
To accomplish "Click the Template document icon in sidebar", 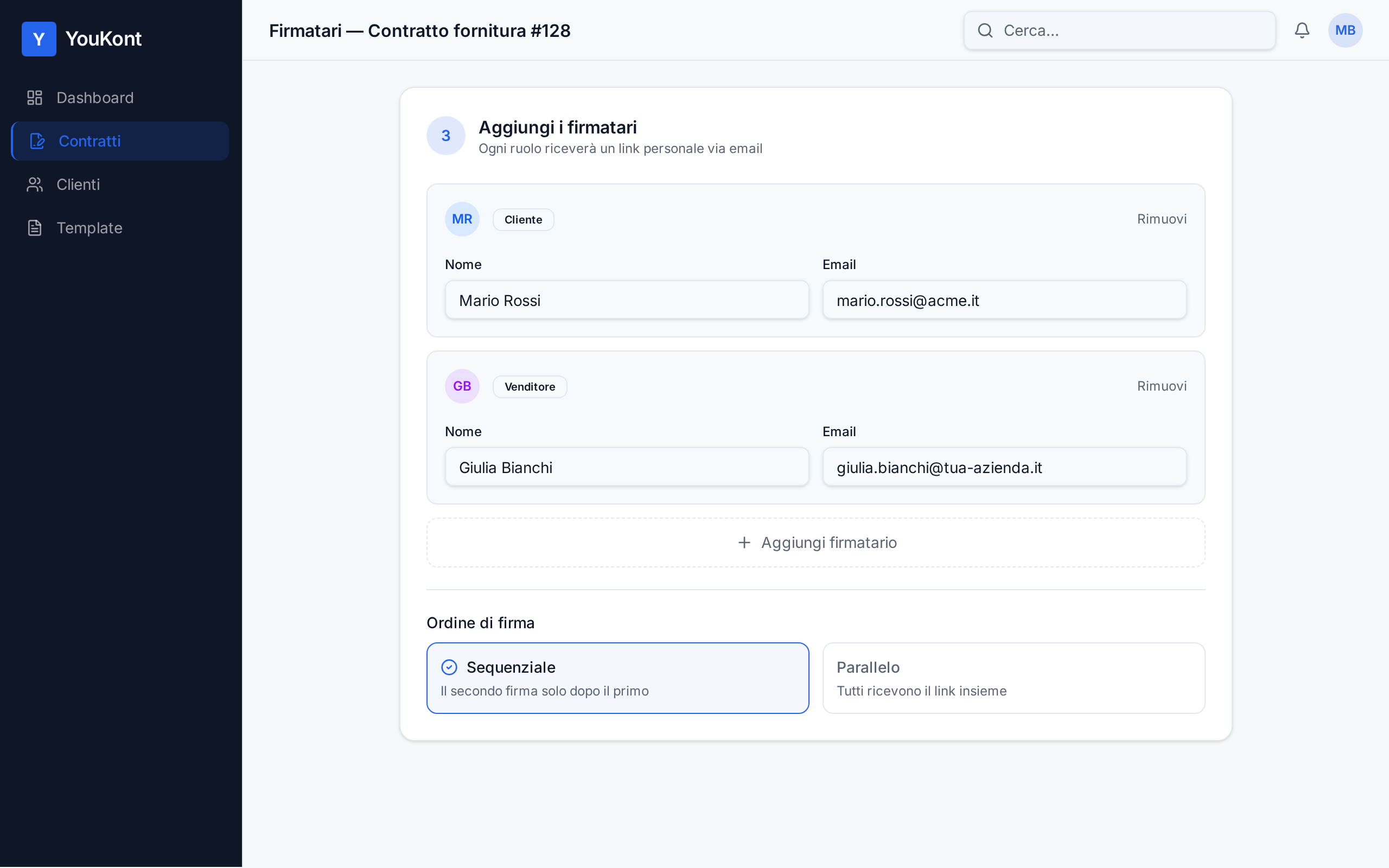I will [x=35, y=228].
